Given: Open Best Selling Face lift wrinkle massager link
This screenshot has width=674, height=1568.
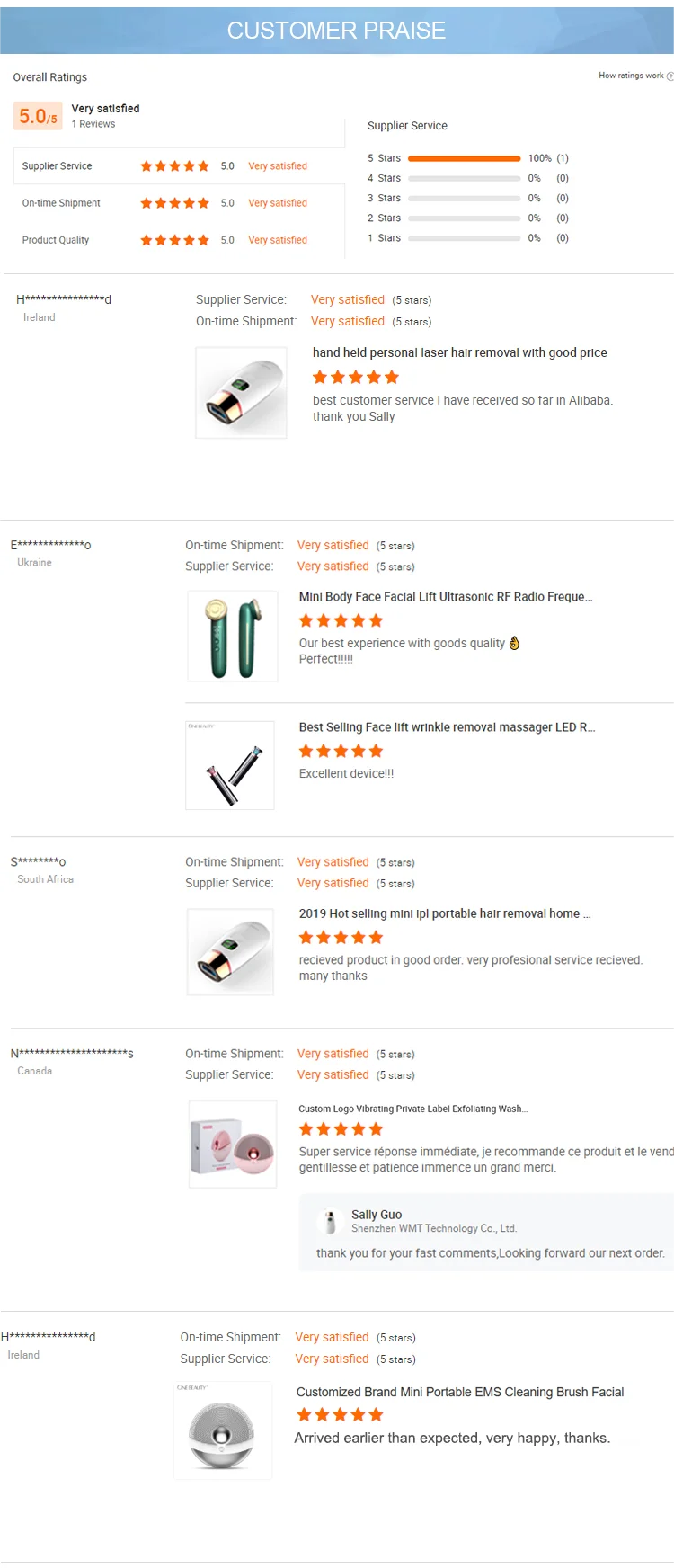Looking at the screenshot, I should click(447, 727).
